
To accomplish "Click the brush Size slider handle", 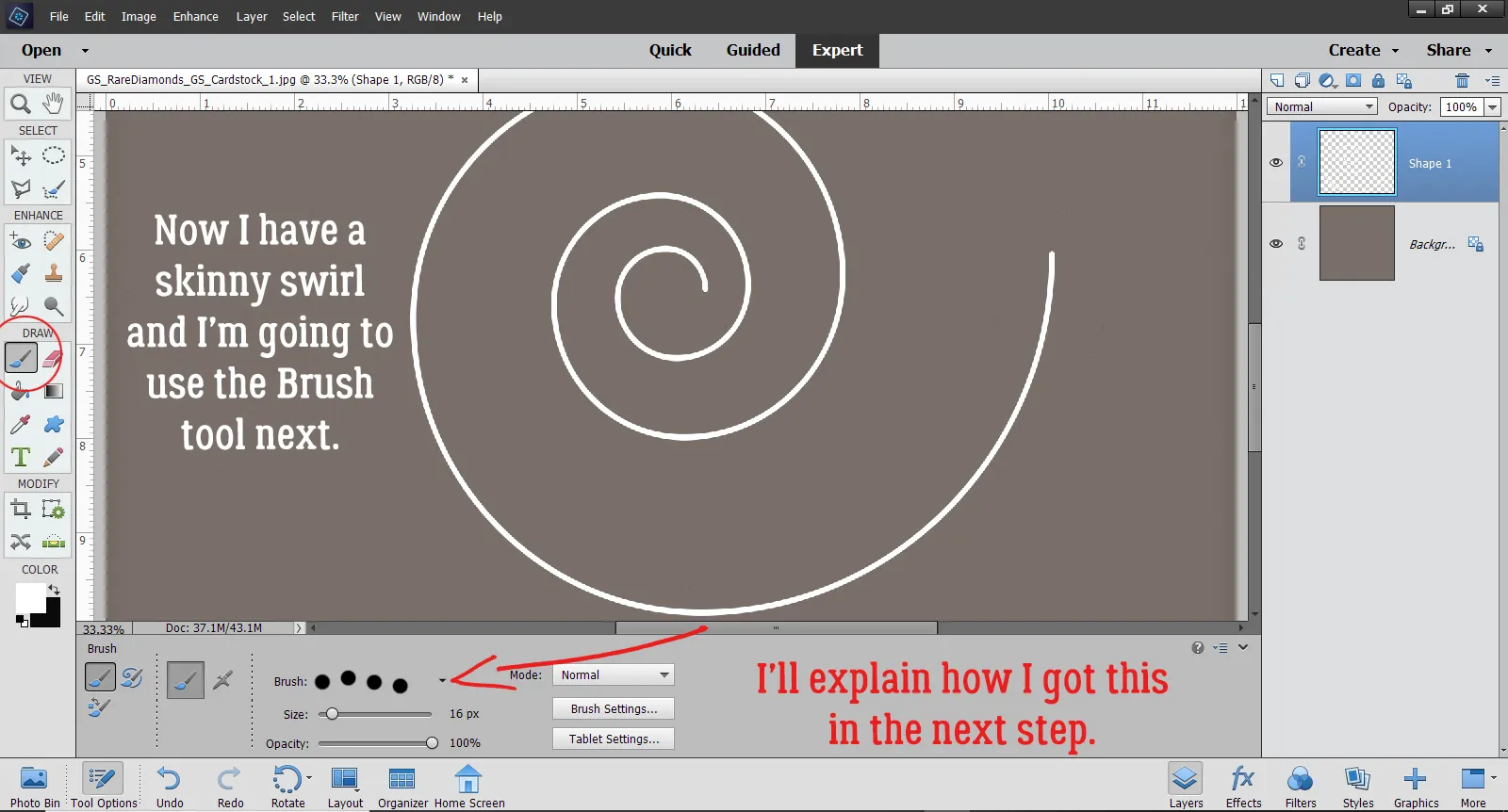I will (x=332, y=714).
